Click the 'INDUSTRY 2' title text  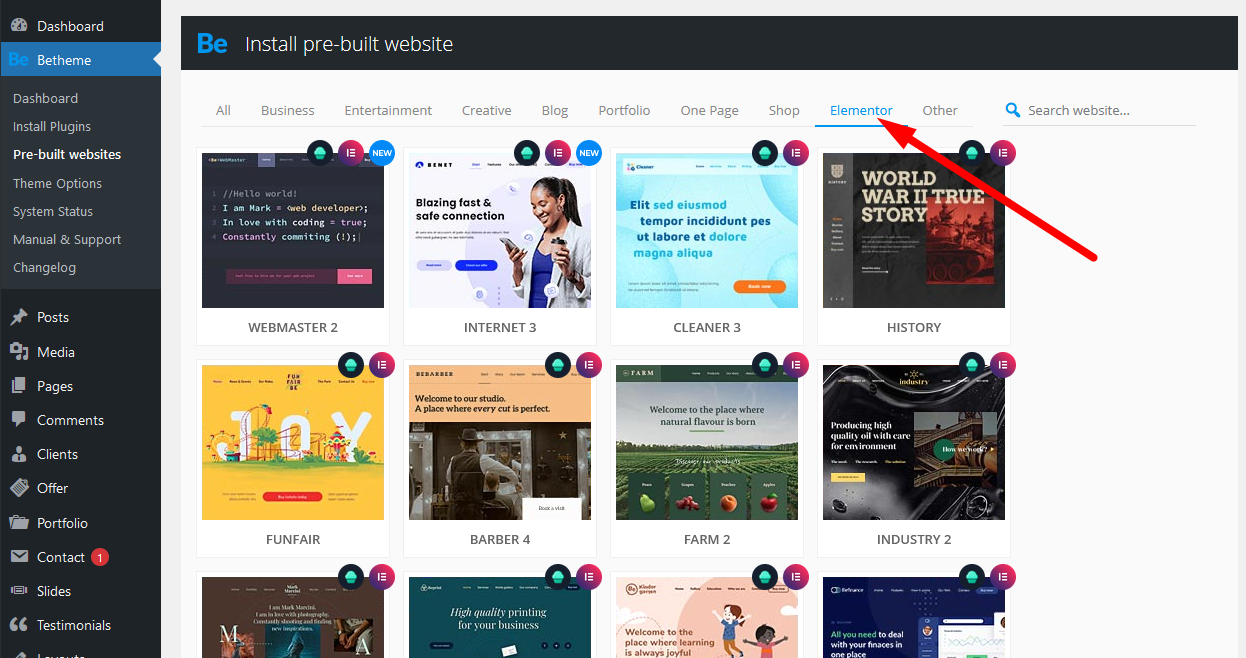[914, 539]
